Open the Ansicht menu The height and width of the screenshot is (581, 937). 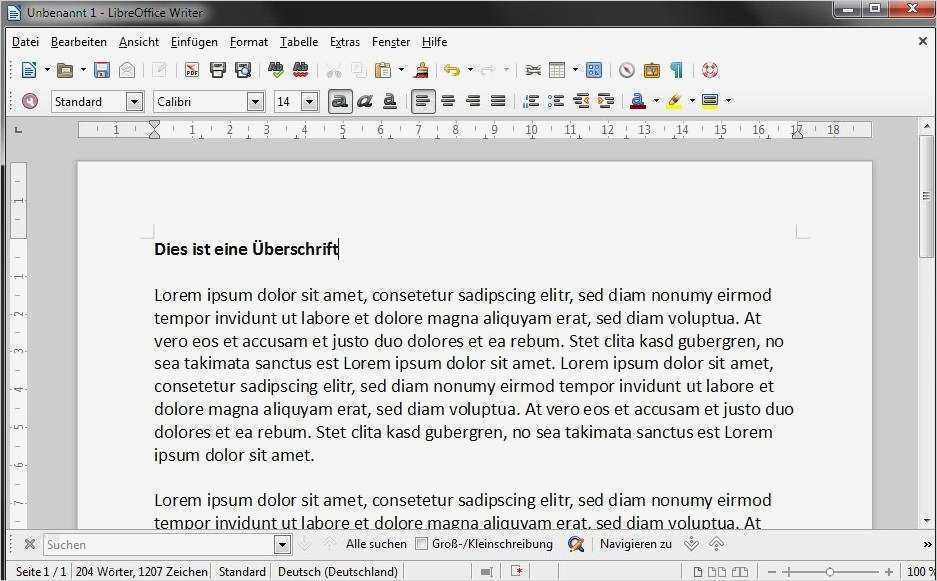[x=139, y=42]
